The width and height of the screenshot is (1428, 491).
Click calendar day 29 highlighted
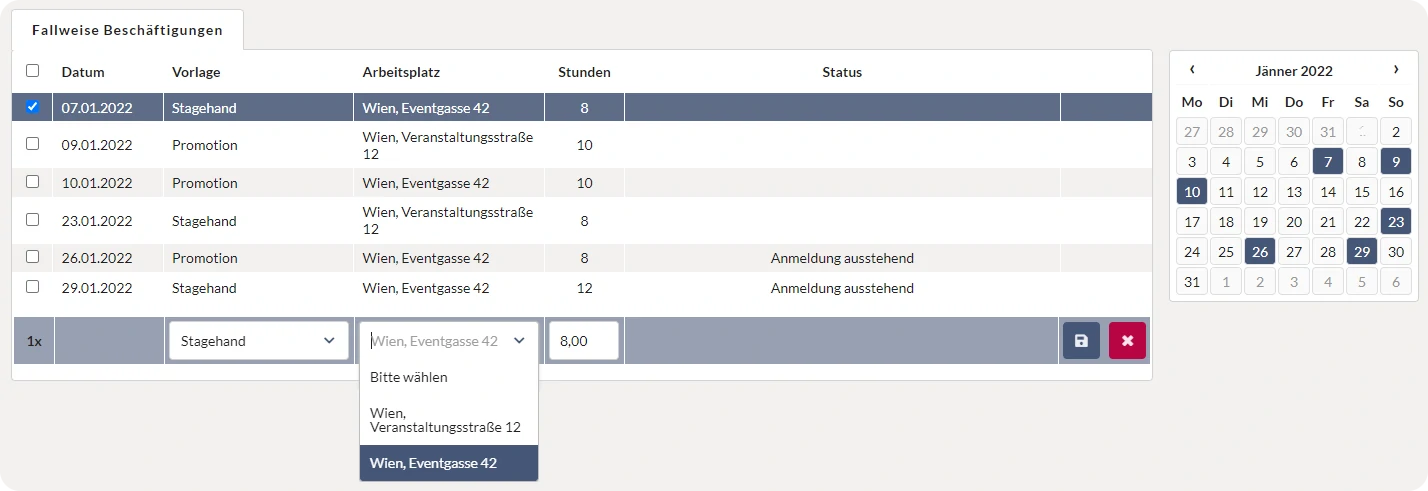(1361, 252)
